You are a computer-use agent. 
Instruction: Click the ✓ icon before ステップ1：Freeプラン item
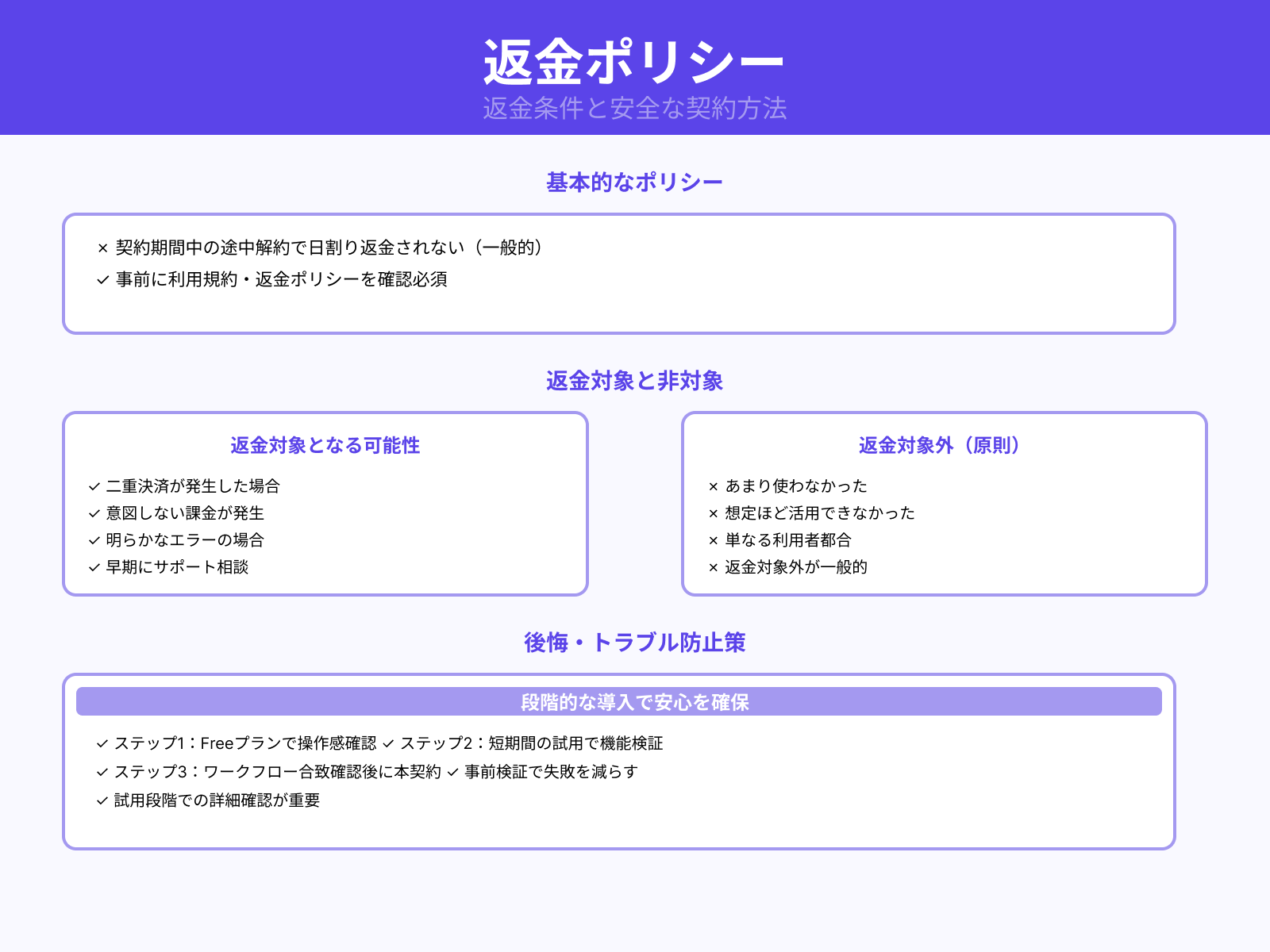[x=101, y=744]
